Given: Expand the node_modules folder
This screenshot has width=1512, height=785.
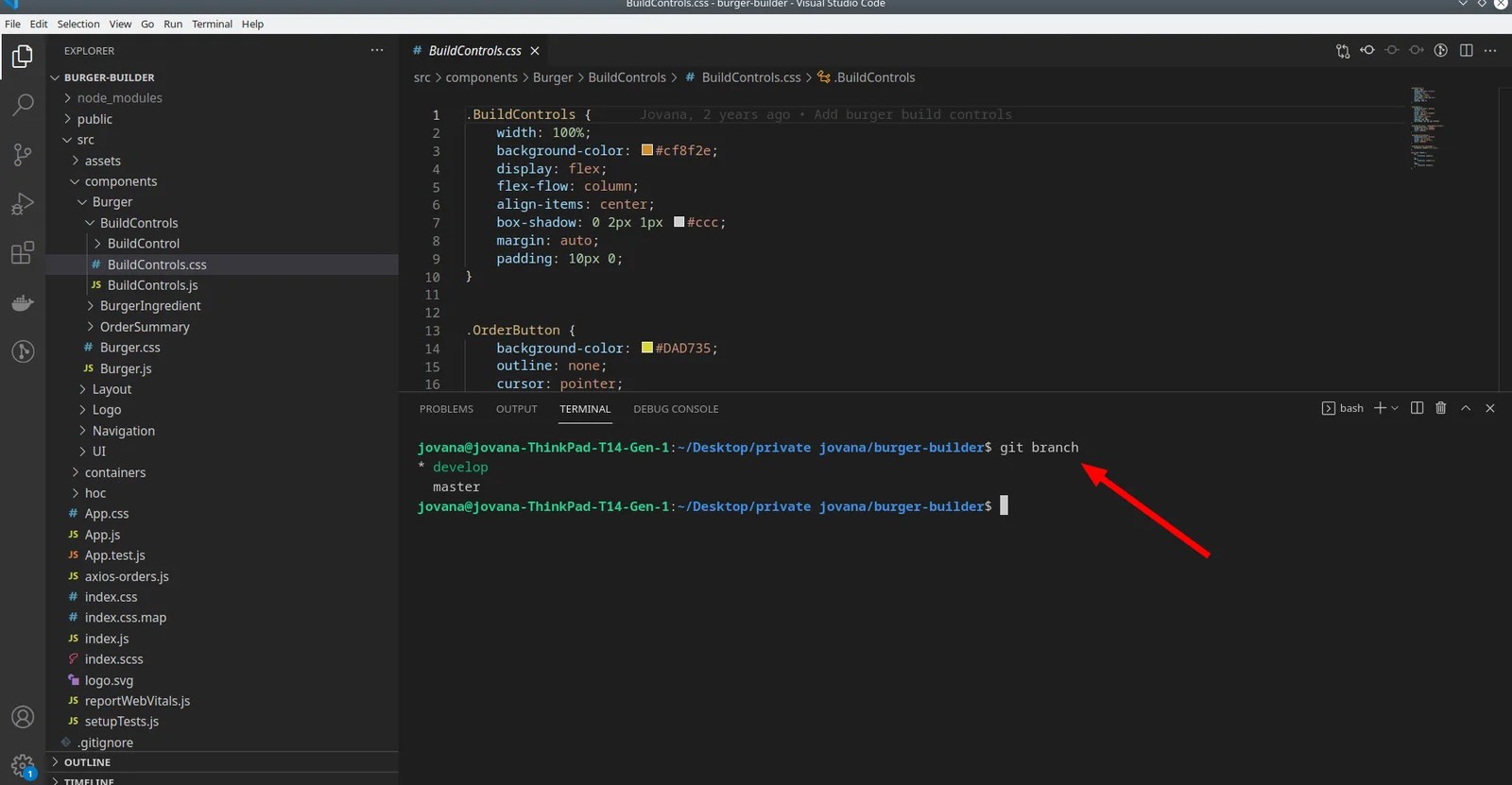Looking at the screenshot, I should click(222, 98).
